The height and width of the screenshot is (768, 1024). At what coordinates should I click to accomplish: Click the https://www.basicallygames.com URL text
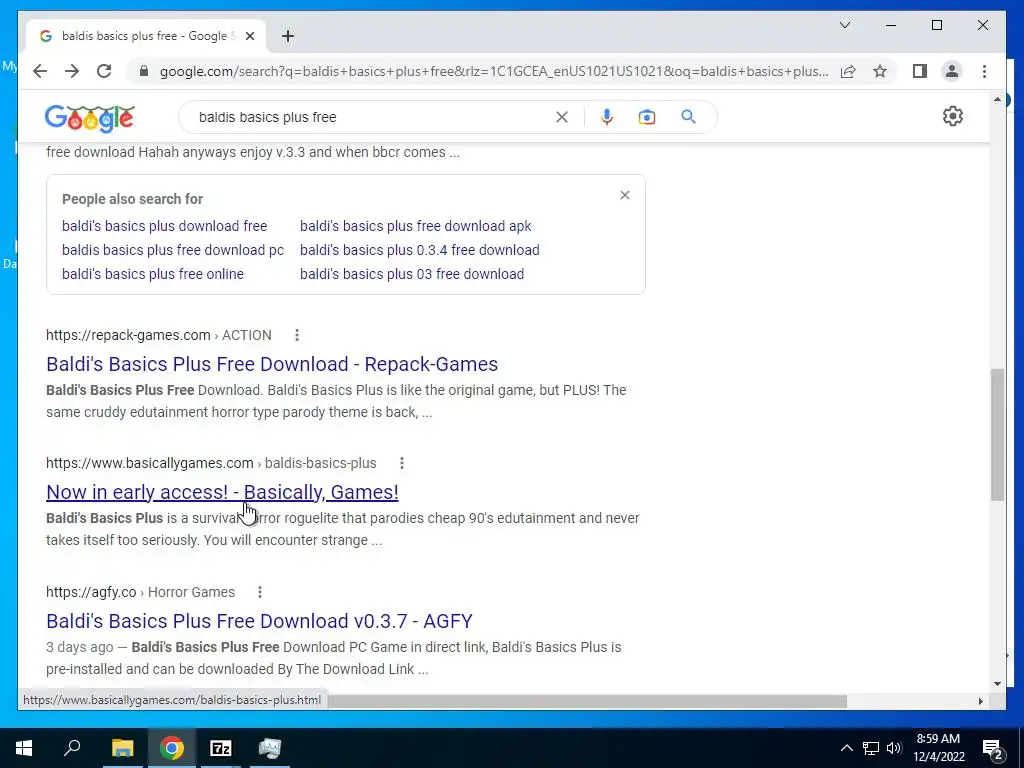coord(150,463)
